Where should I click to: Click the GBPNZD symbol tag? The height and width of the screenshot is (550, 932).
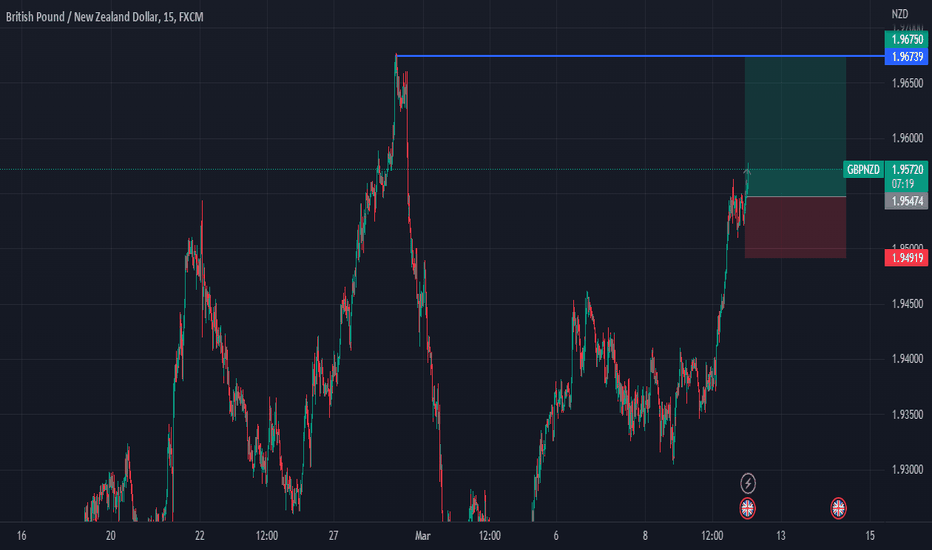click(x=863, y=169)
